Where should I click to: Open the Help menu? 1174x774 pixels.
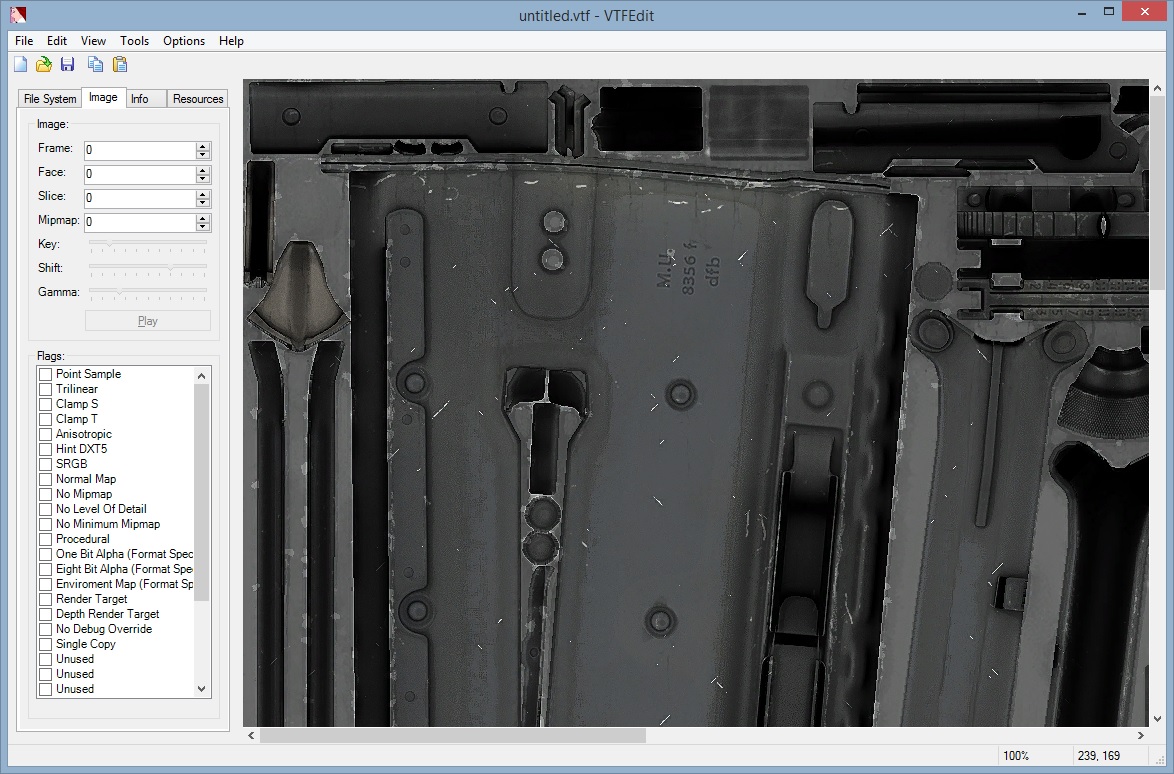[x=231, y=41]
